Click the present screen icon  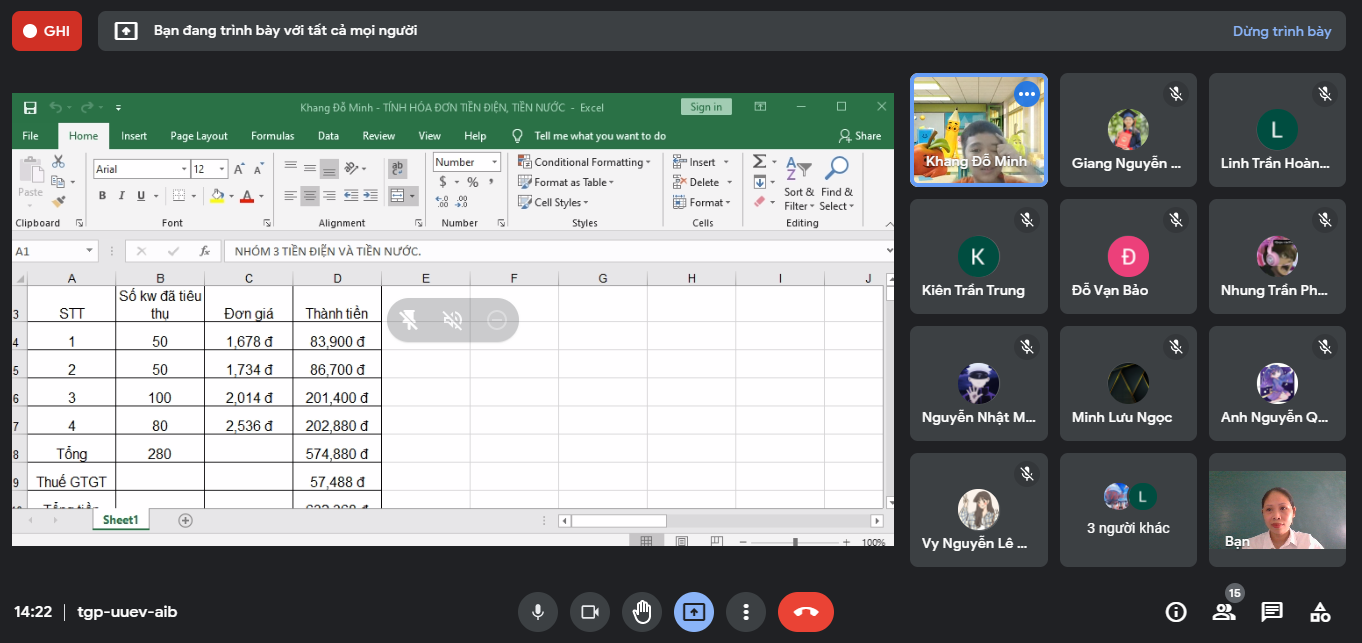click(x=694, y=612)
